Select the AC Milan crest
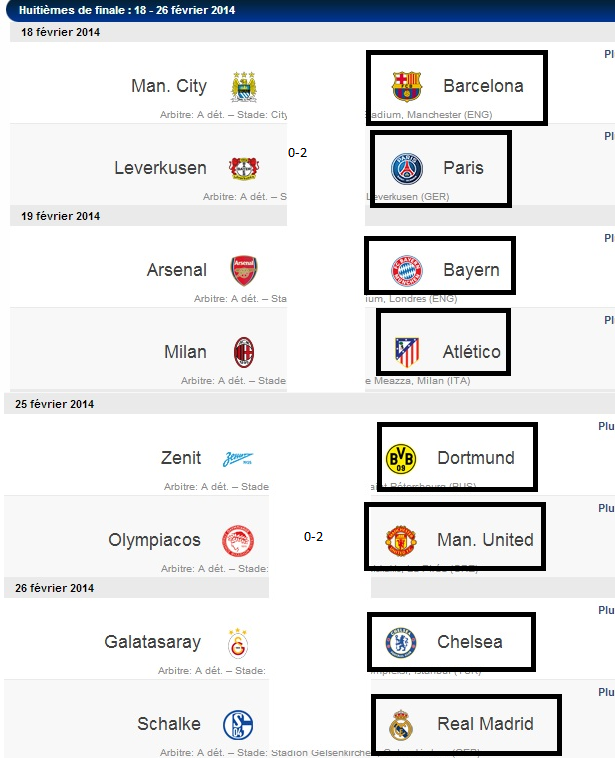Image resolution: width=616 pixels, height=758 pixels. coord(244,352)
